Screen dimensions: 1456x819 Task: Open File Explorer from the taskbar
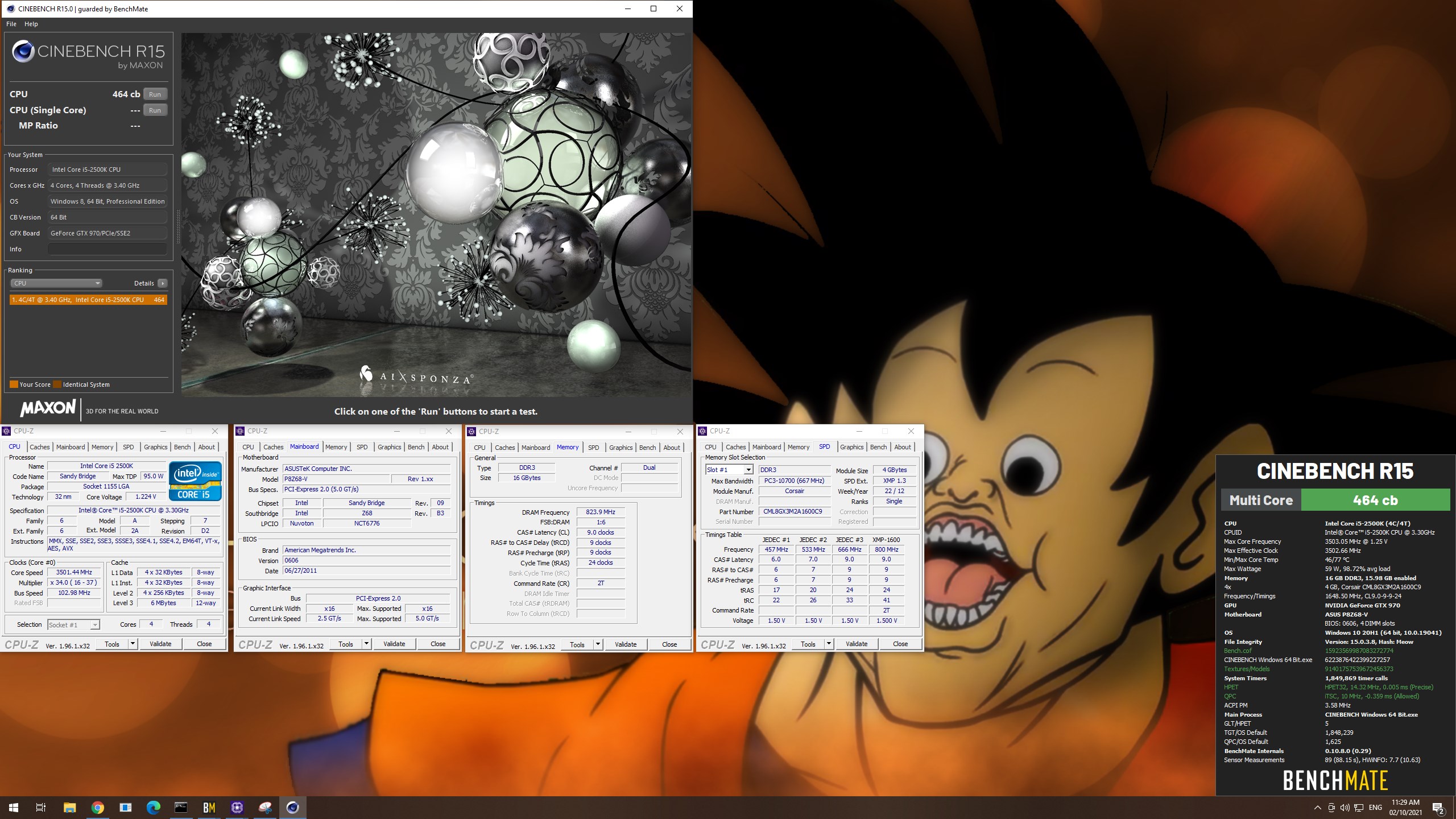(x=69, y=808)
